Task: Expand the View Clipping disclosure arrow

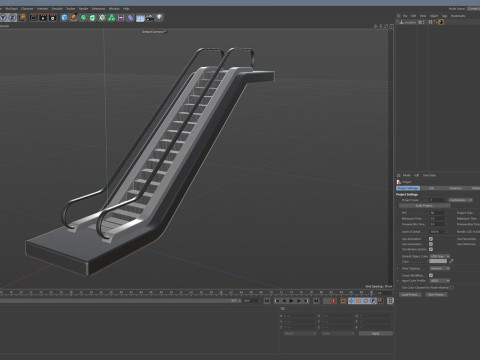Action: click(x=397, y=268)
